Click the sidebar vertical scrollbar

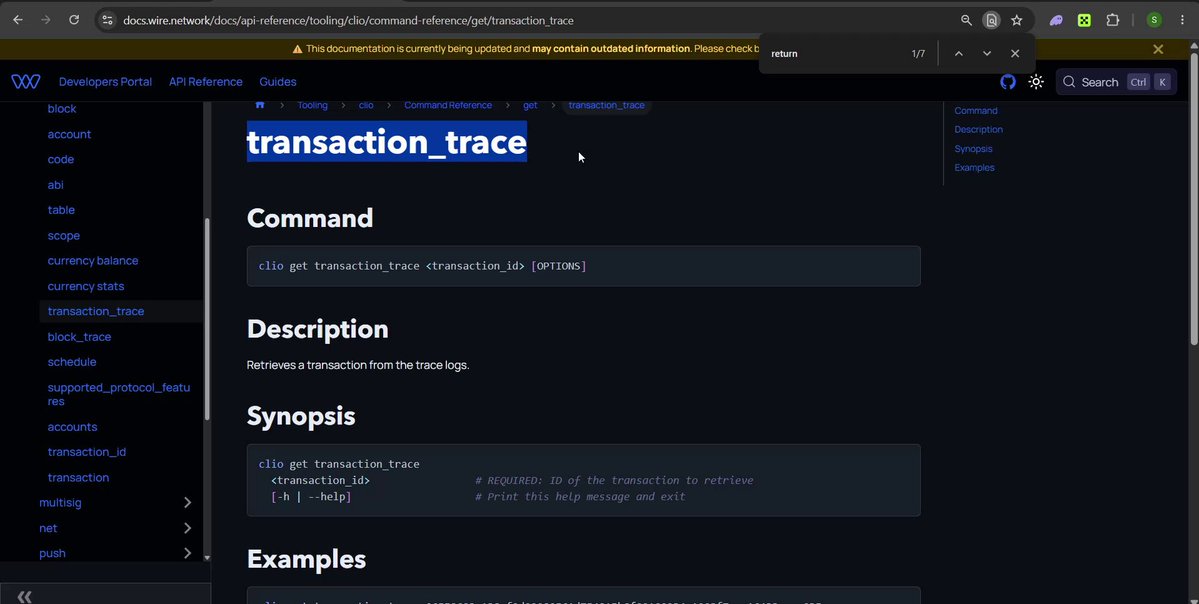(x=206, y=319)
